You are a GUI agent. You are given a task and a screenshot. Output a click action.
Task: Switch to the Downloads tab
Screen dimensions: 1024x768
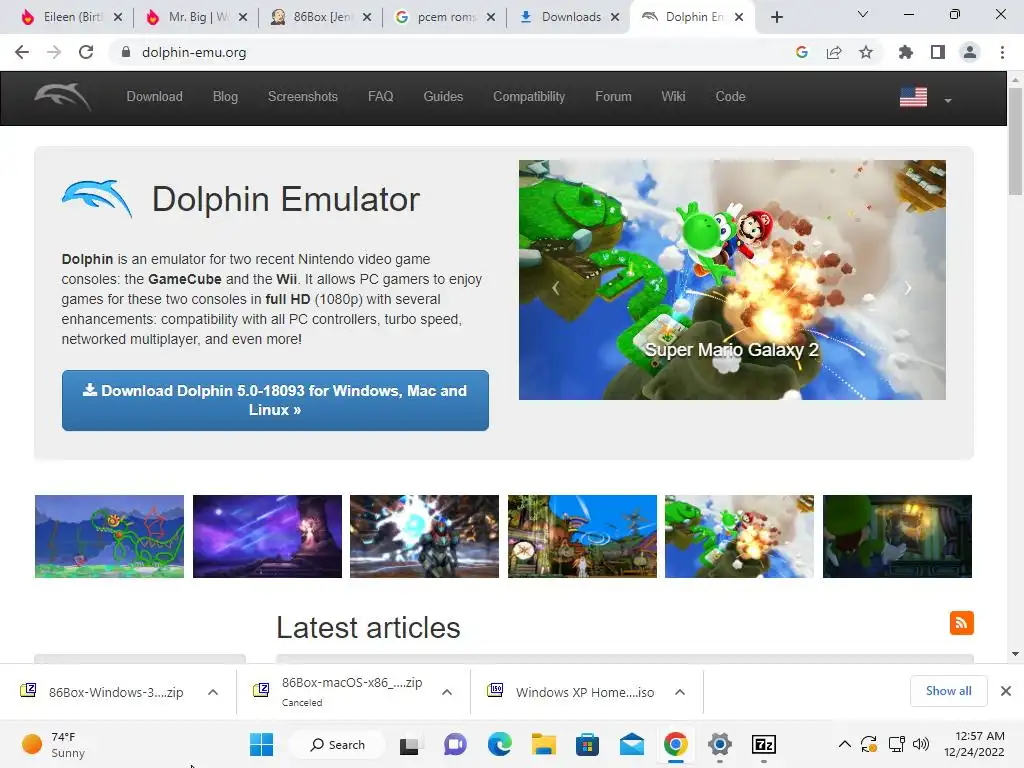click(570, 17)
